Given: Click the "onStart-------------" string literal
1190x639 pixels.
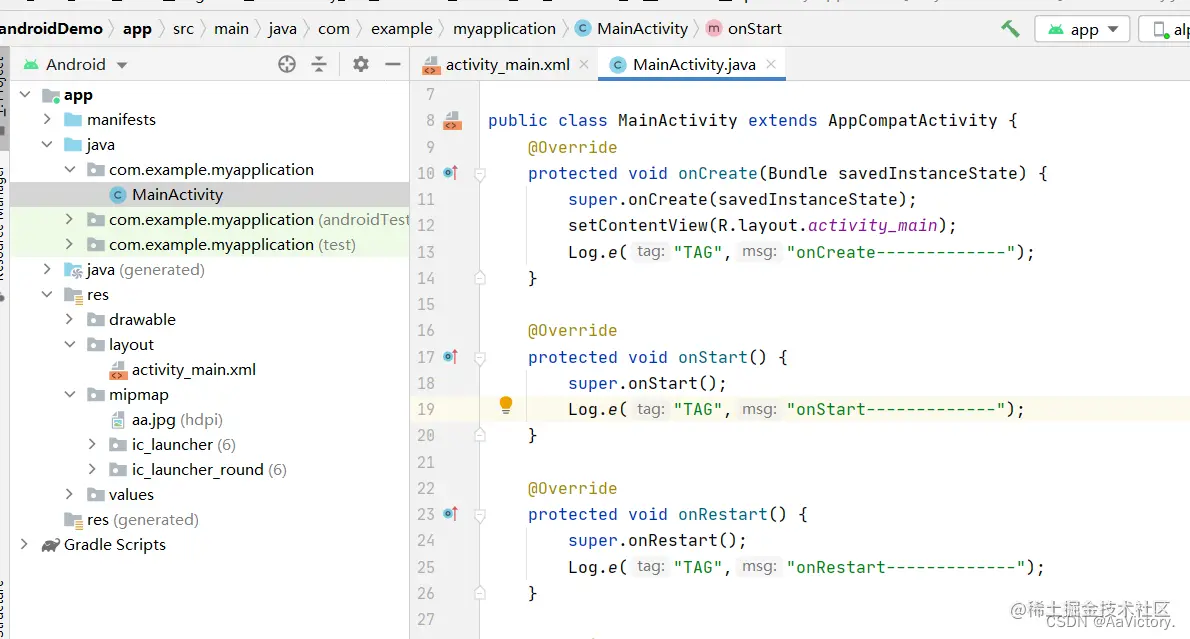Looking at the screenshot, I should tap(896, 410).
